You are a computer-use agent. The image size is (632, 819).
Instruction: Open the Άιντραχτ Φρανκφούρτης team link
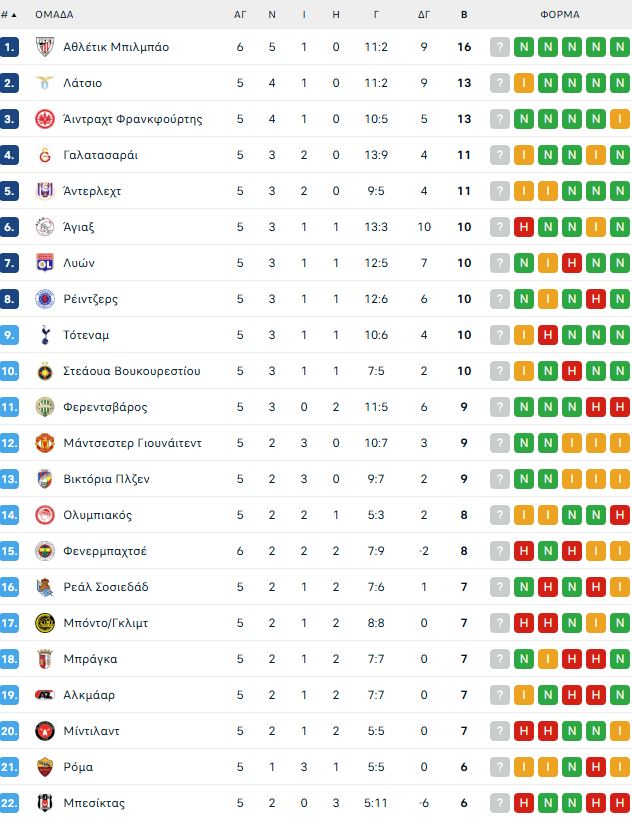[x=133, y=119]
